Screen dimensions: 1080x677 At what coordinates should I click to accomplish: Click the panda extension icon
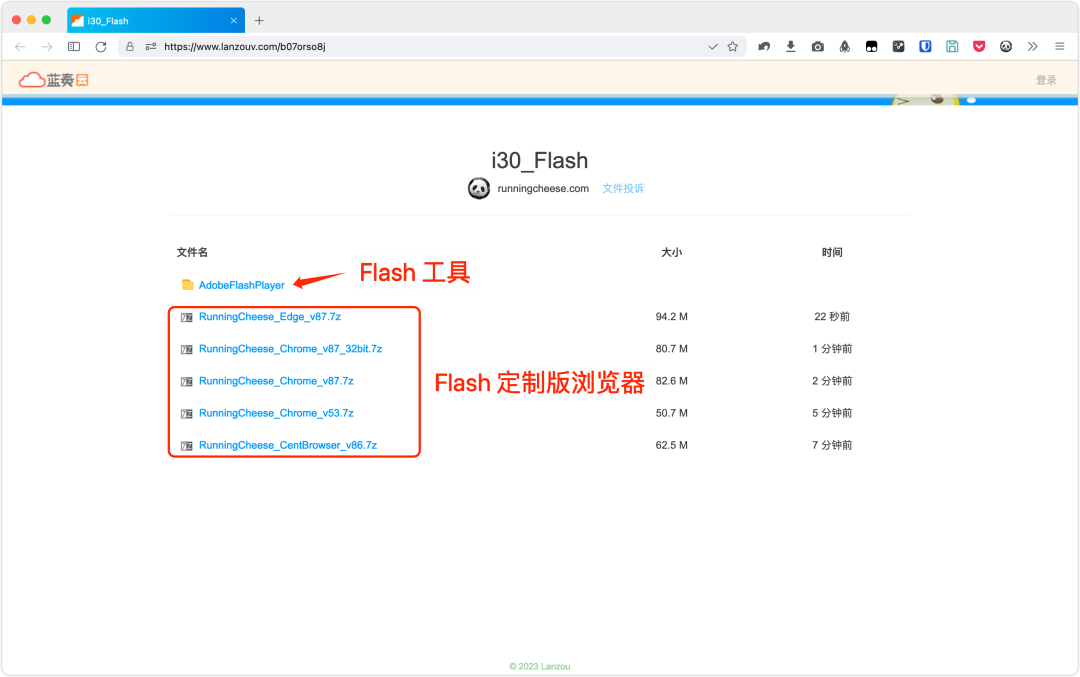pos(1006,47)
